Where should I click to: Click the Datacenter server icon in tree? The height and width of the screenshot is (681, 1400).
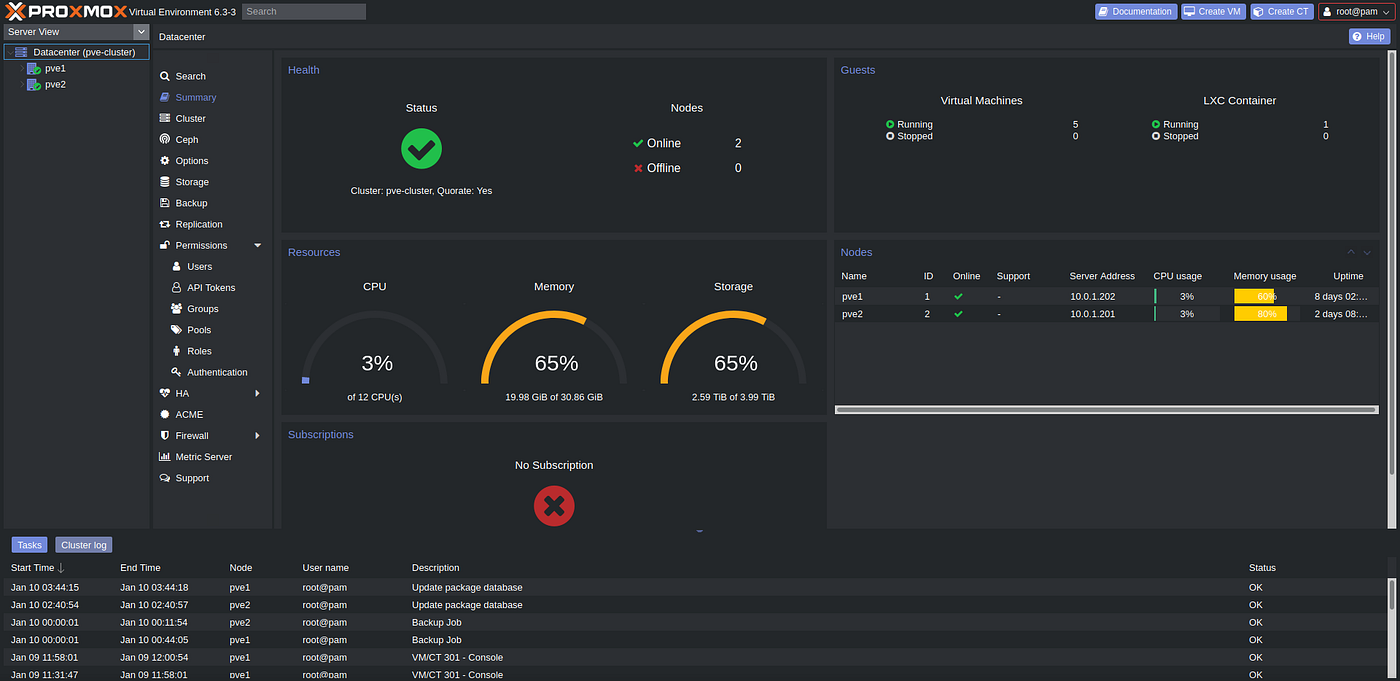pos(21,52)
